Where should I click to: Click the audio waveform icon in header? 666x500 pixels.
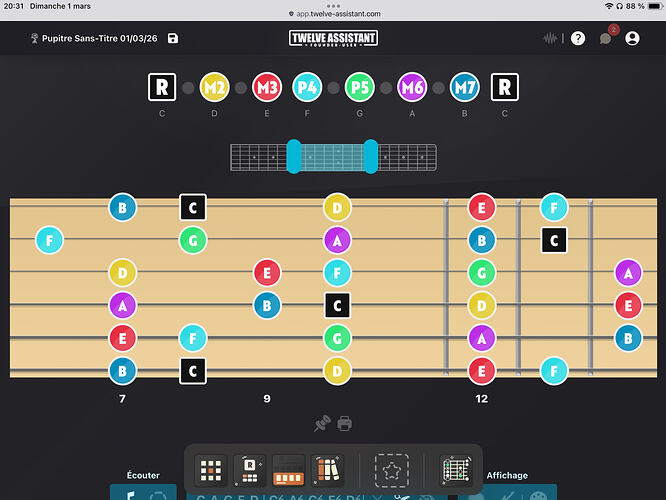click(550, 38)
